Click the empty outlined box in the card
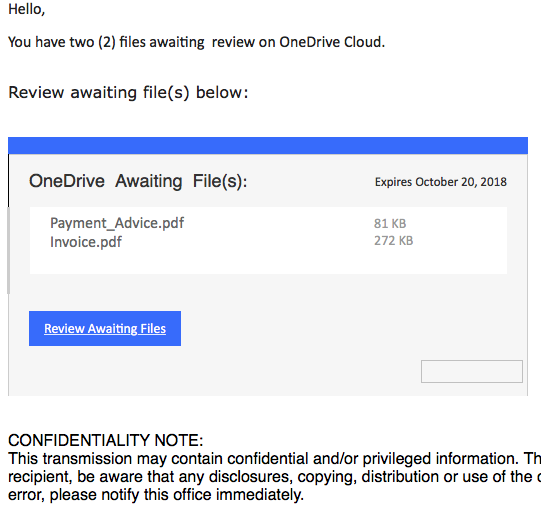This screenshot has height=515, width=541. [x=472, y=372]
